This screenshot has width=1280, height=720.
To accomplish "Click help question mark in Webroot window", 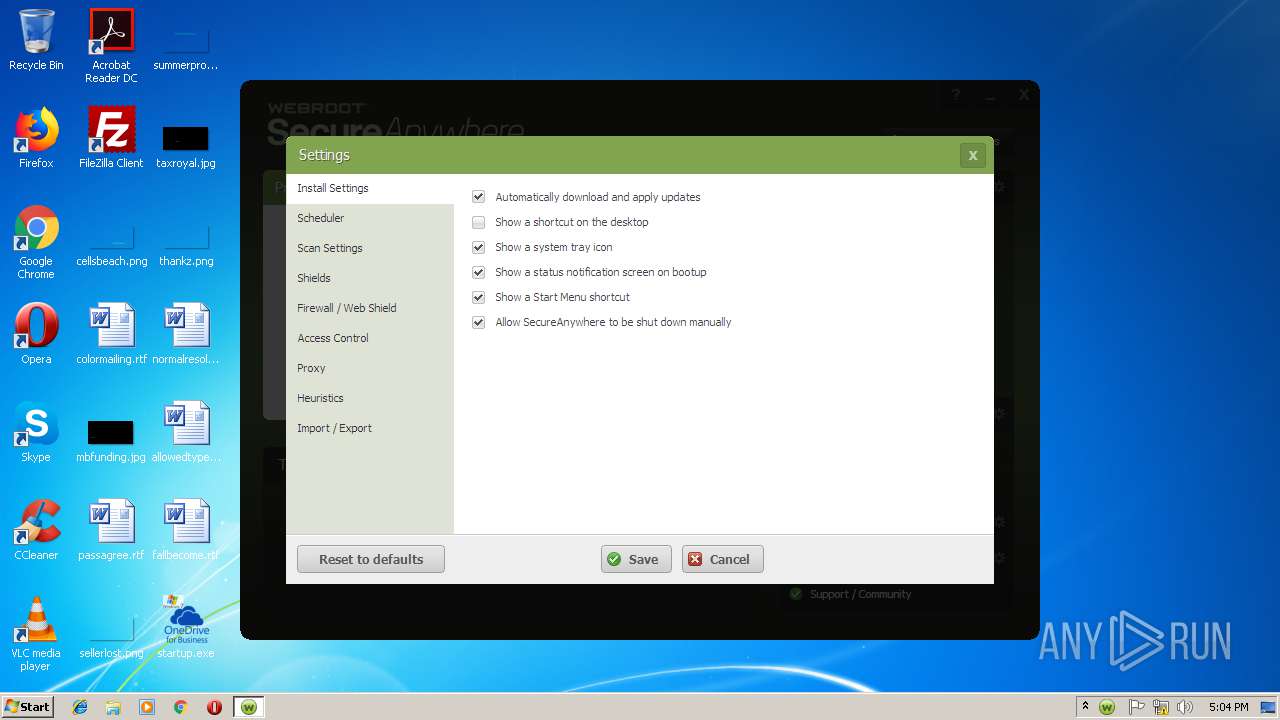I will click(x=956, y=96).
